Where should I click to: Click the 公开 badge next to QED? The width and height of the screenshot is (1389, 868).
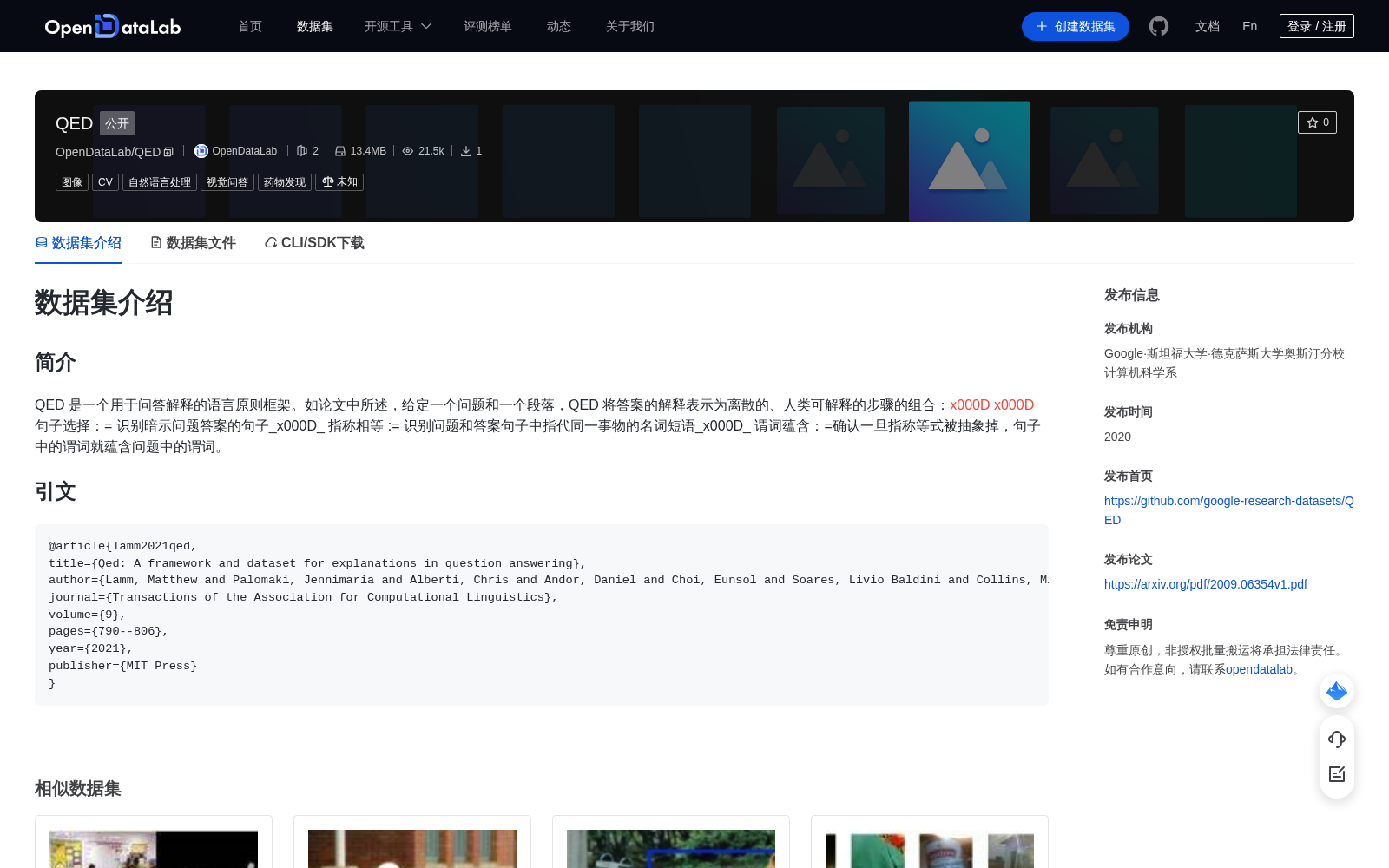[117, 123]
